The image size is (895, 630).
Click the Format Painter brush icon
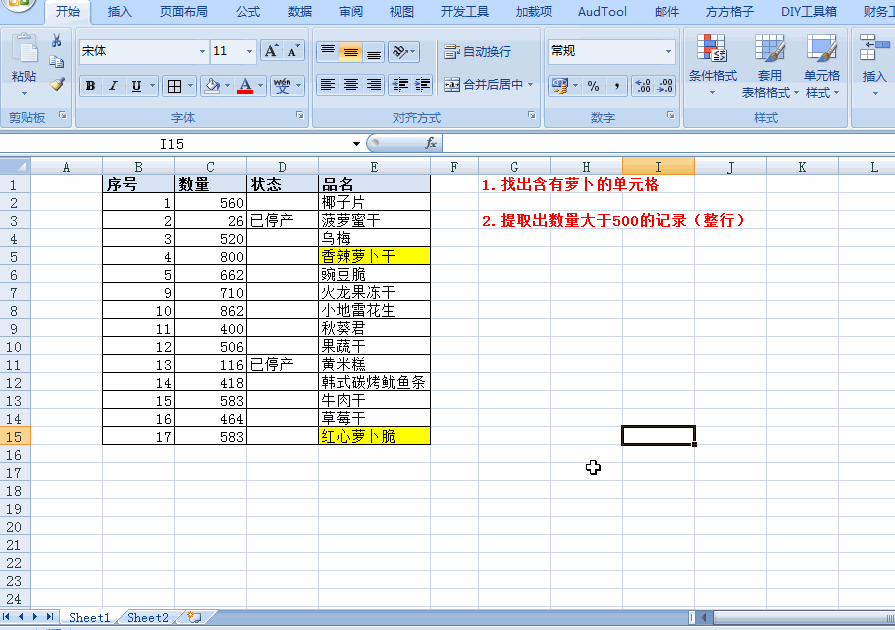(57, 85)
